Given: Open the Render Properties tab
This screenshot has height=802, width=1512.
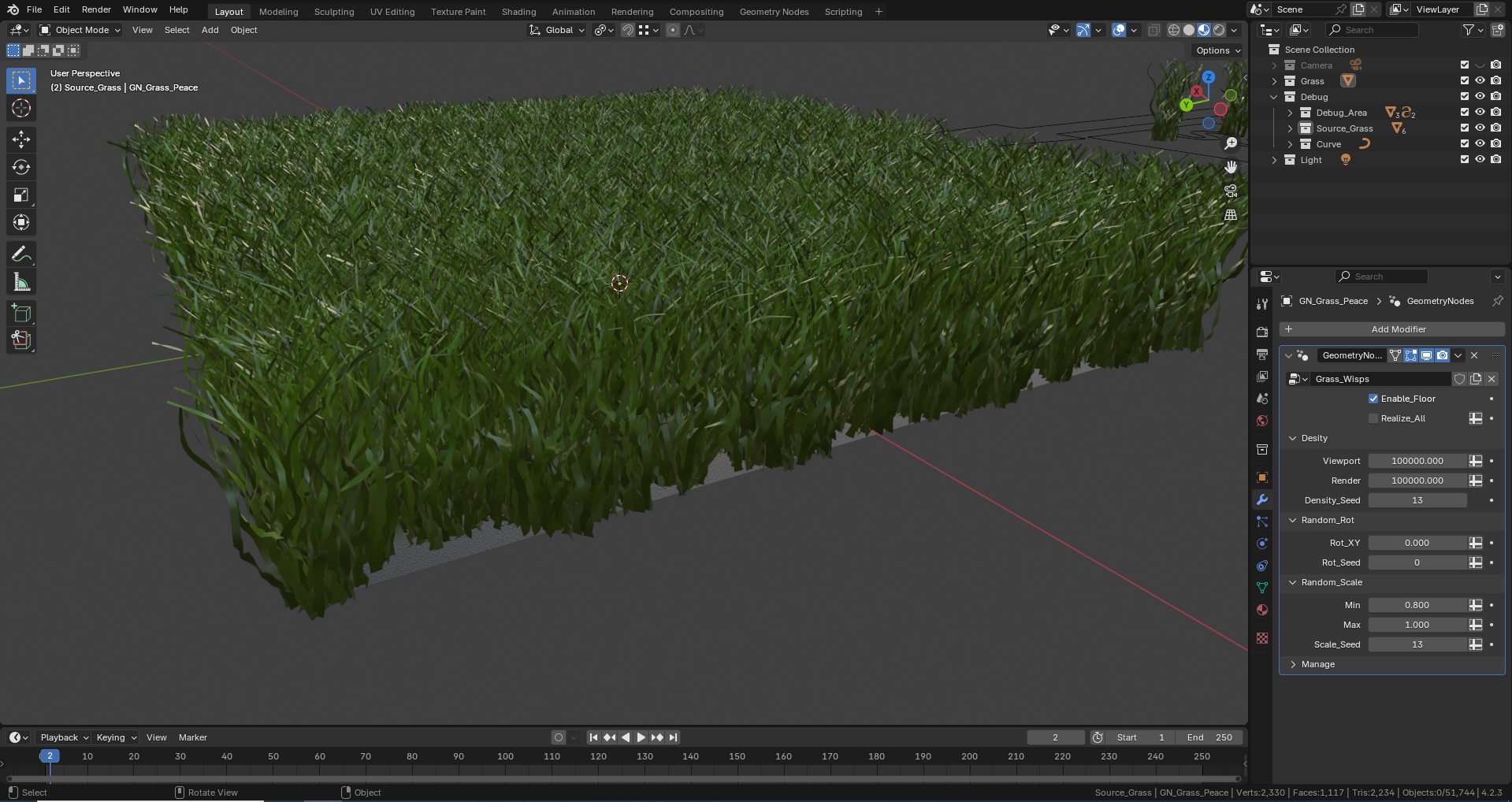Looking at the screenshot, I should pos(1261,331).
